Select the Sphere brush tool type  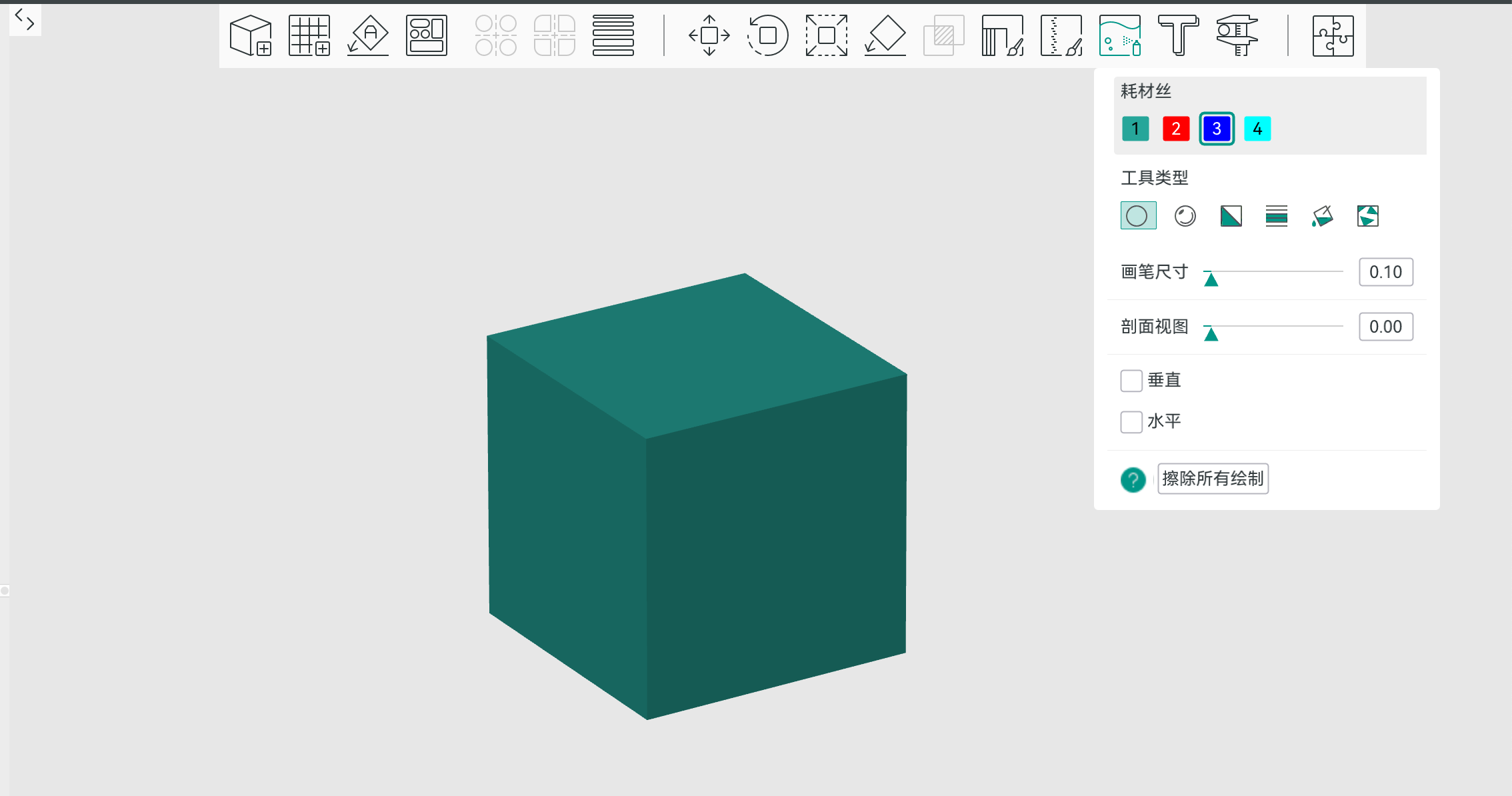click(1185, 215)
